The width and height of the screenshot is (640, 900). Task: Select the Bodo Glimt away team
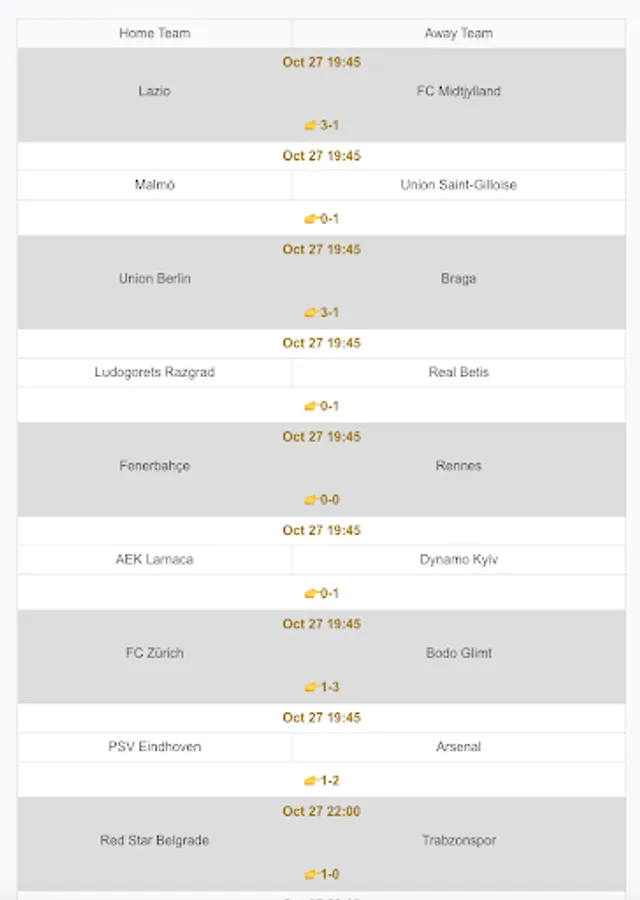459,653
